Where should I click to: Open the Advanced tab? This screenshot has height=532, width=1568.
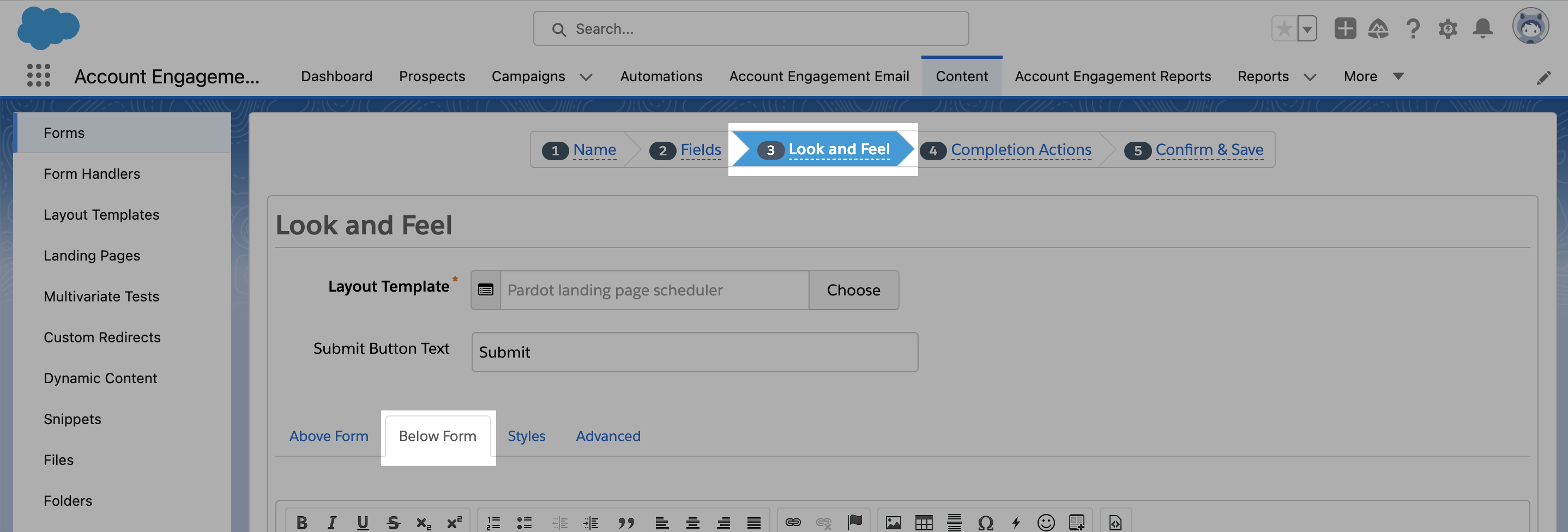[608, 436]
